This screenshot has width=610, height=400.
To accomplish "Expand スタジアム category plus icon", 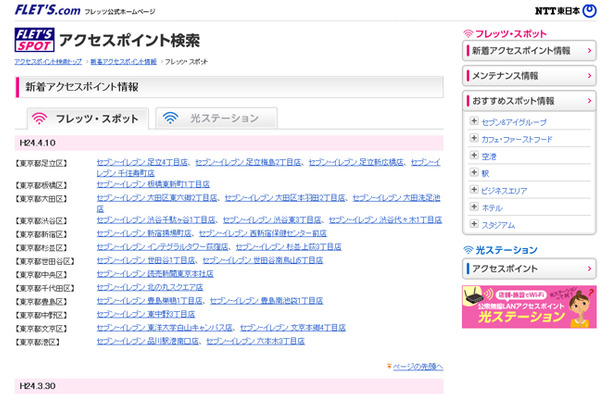I will (x=474, y=224).
